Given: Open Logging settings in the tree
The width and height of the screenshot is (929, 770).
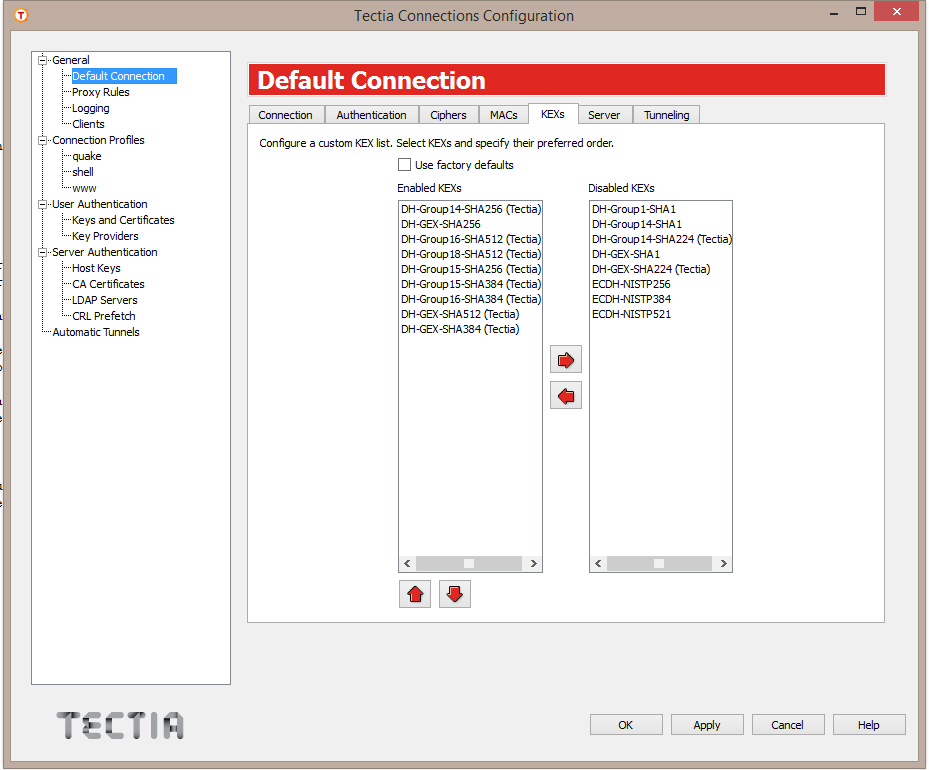Looking at the screenshot, I should click(x=91, y=108).
